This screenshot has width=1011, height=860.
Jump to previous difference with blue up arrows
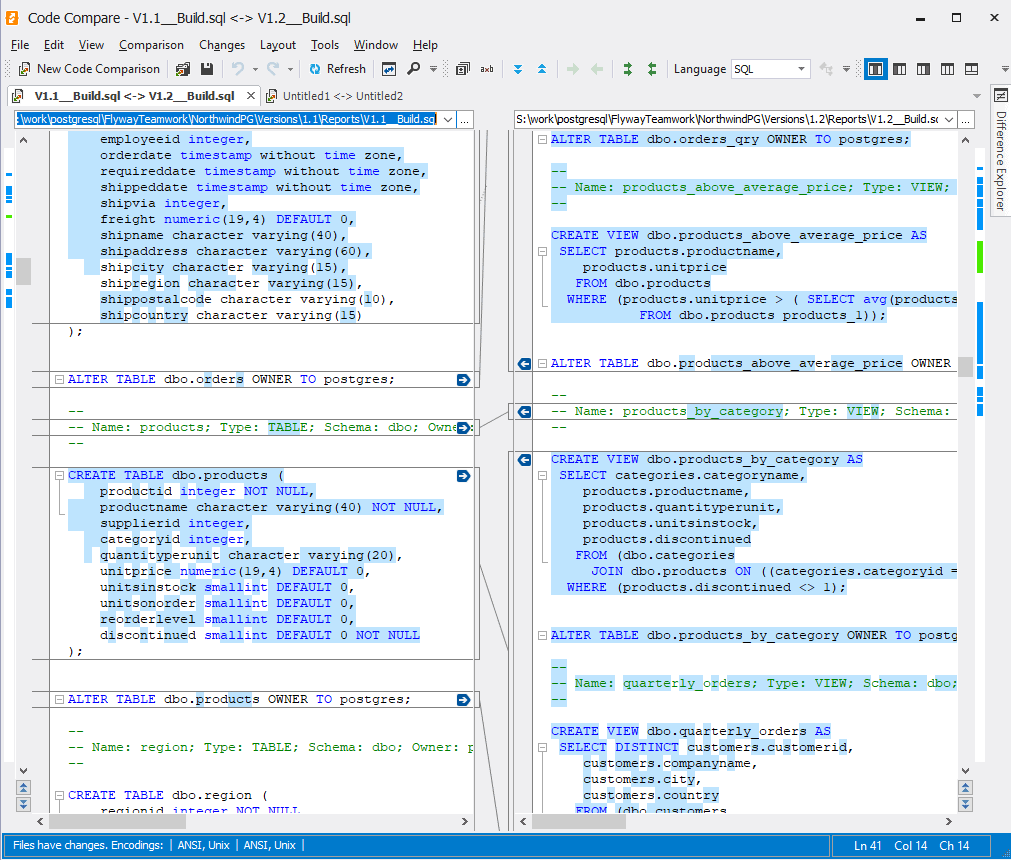(542, 69)
